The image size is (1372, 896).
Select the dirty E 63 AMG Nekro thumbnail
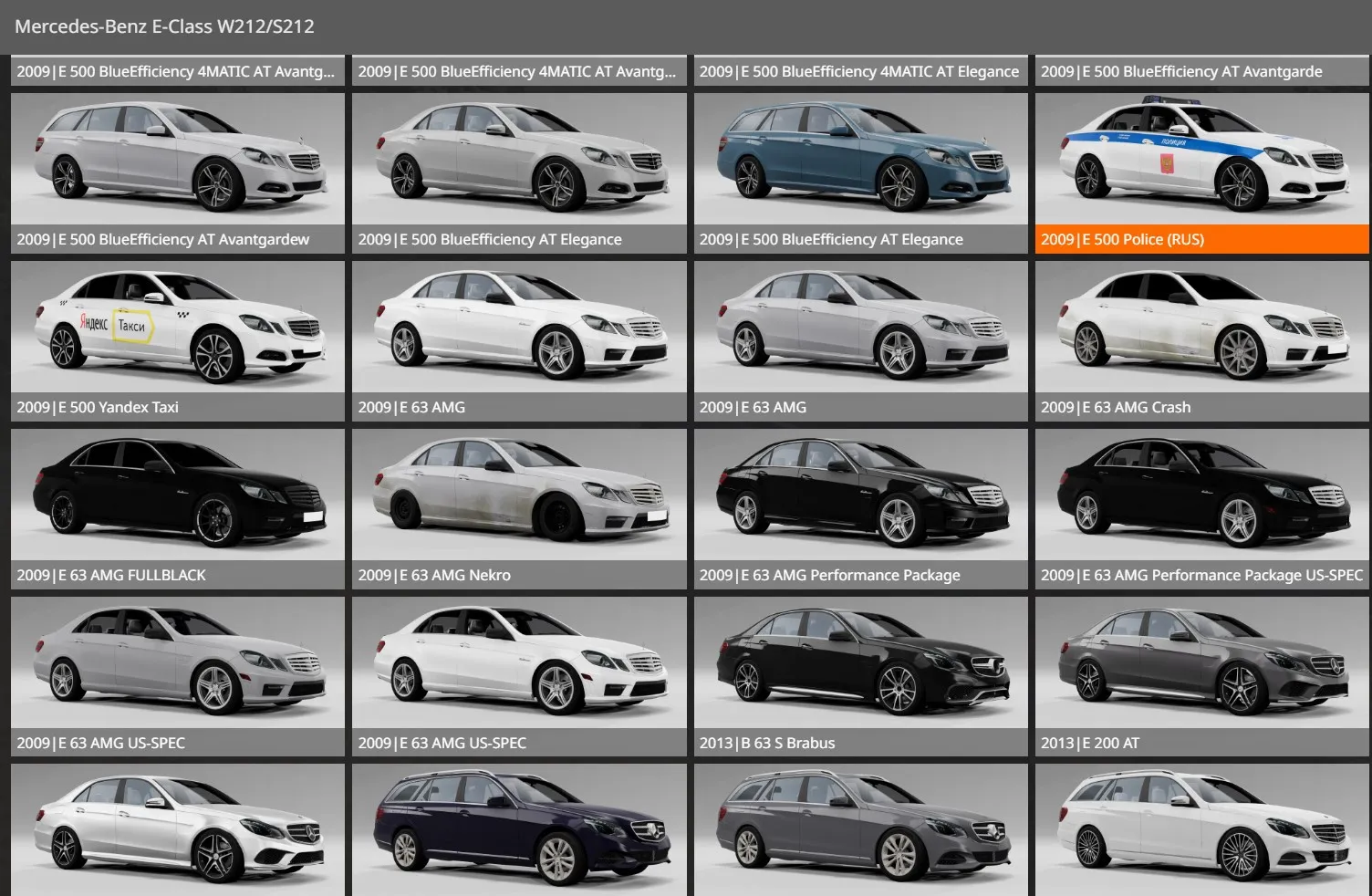[x=519, y=495]
